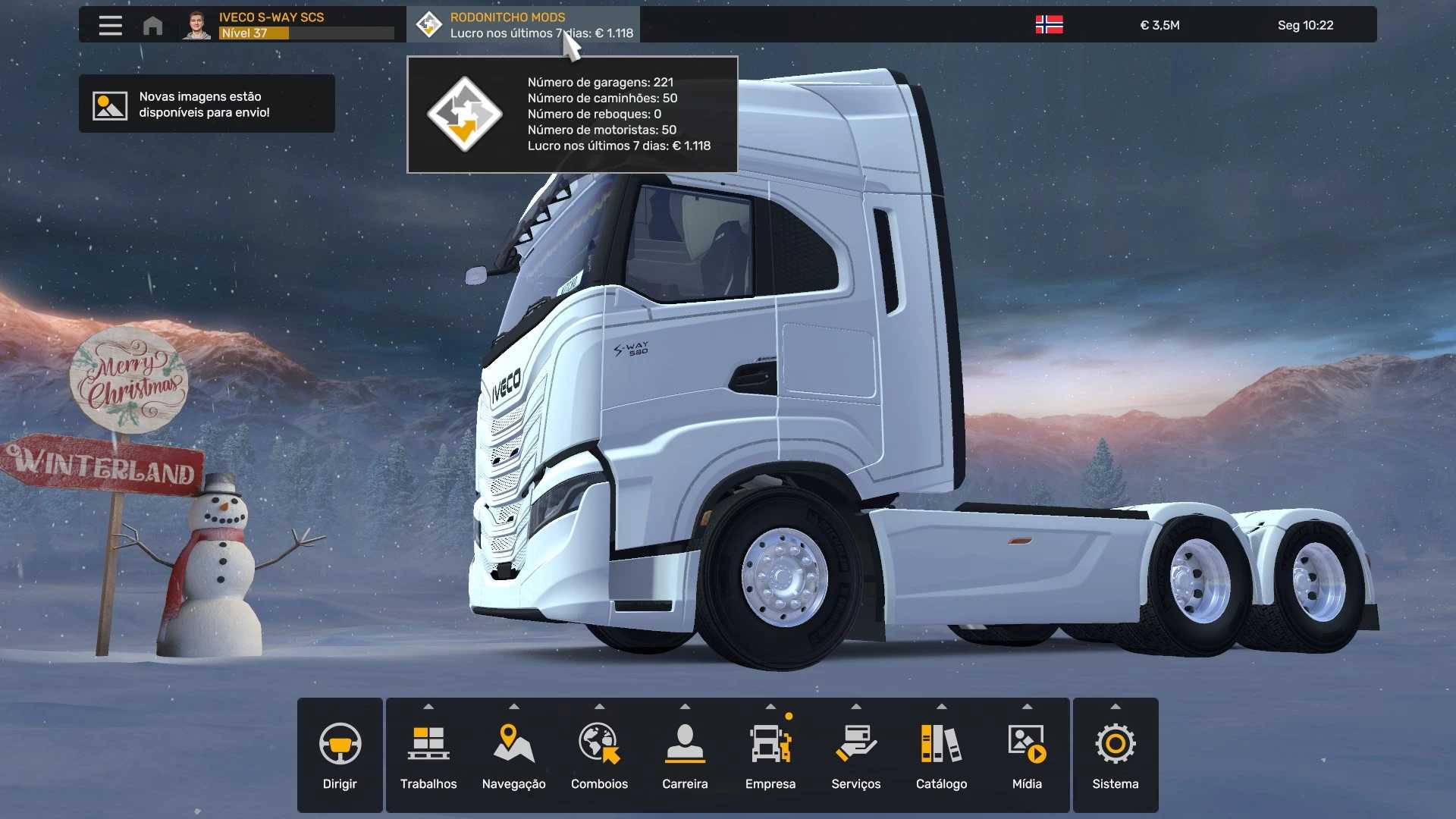This screenshot has width=1456, height=819.
Task: Open Carreira driver profile icon
Action: point(685,744)
